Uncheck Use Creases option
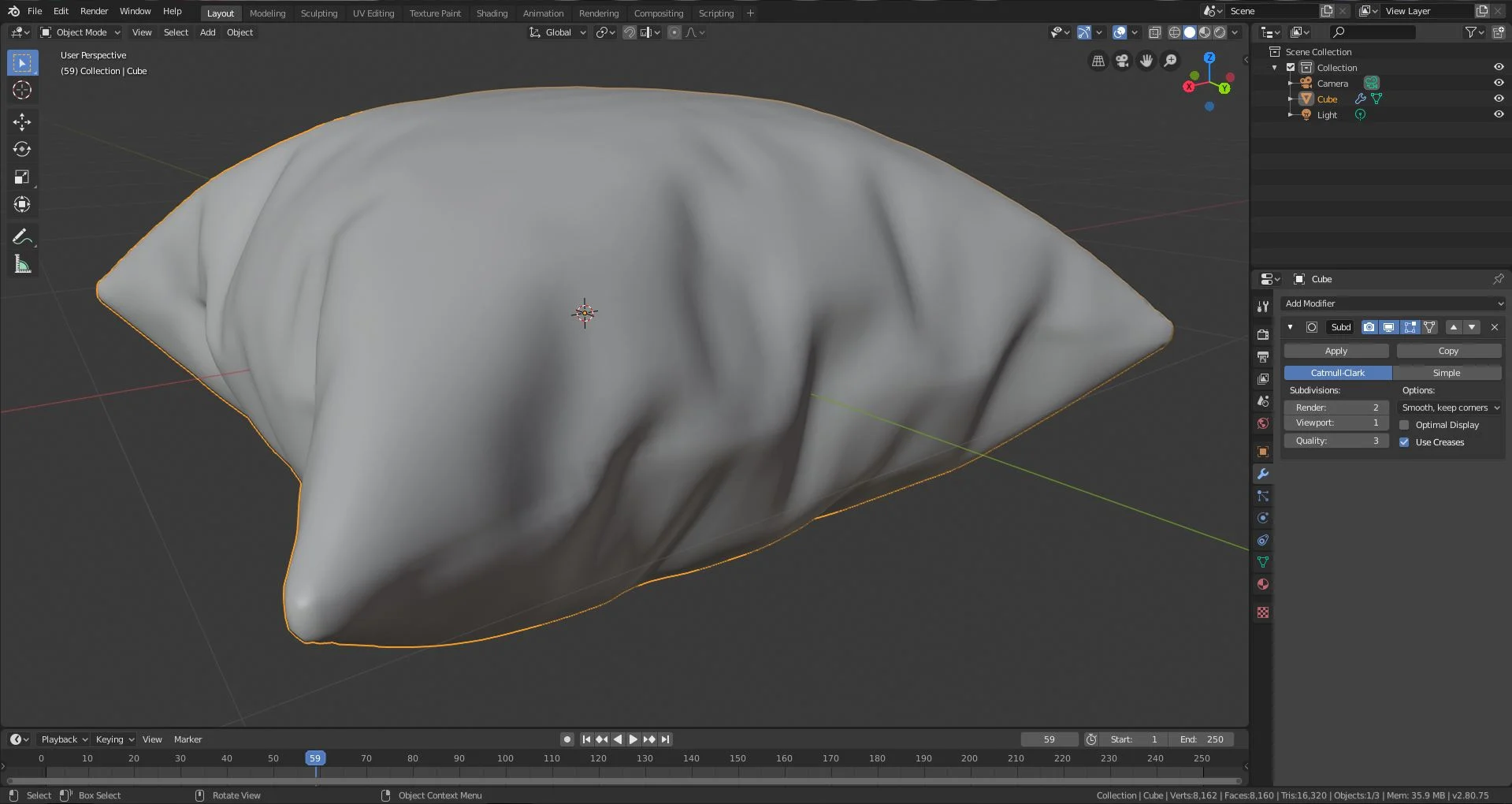1512x804 pixels. (x=1404, y=442)
